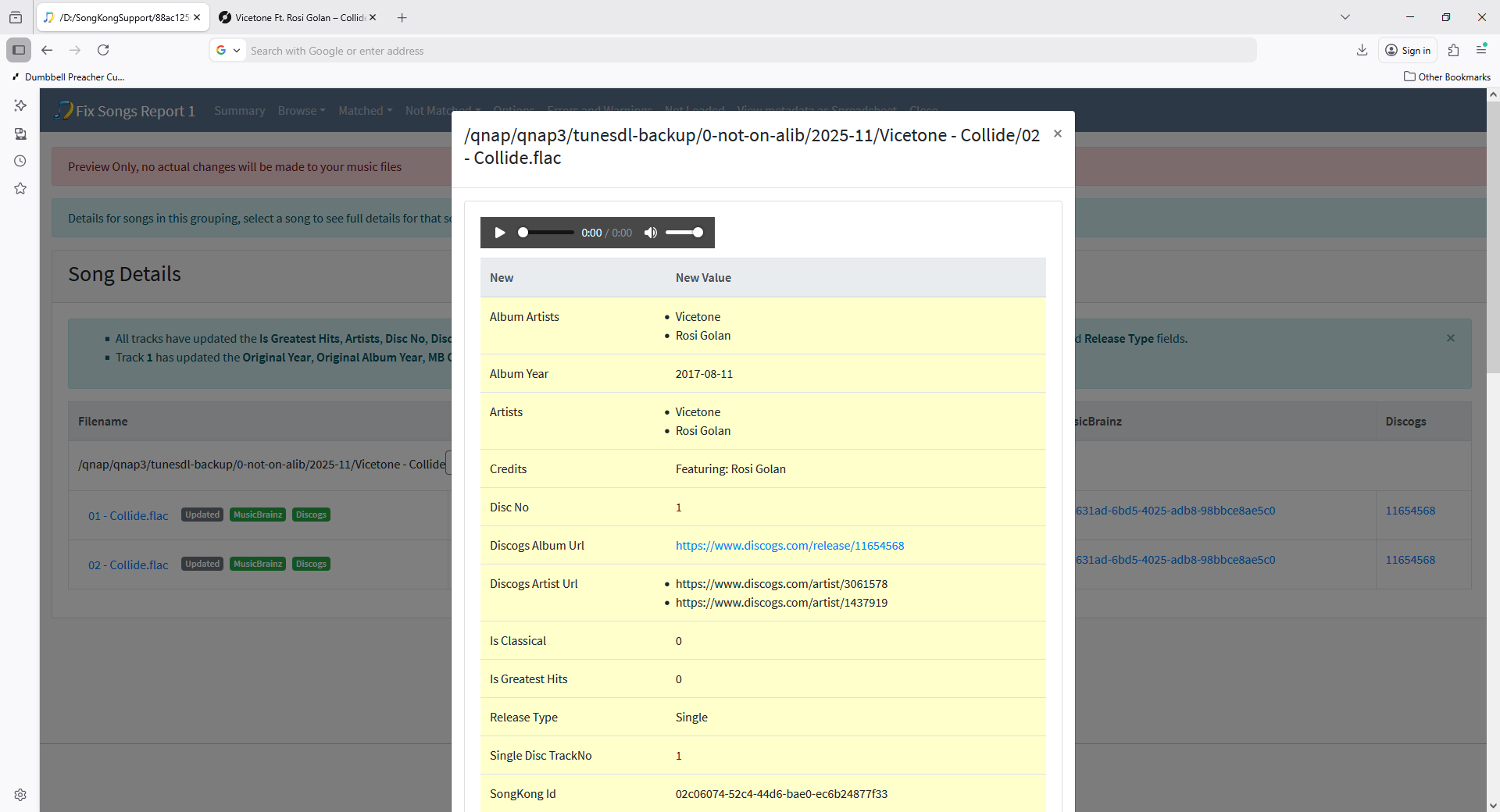Image resolution: width=1500 pixels, height=812 pixels.
Task: Open the Summary menu item
Action: [239, 111]
